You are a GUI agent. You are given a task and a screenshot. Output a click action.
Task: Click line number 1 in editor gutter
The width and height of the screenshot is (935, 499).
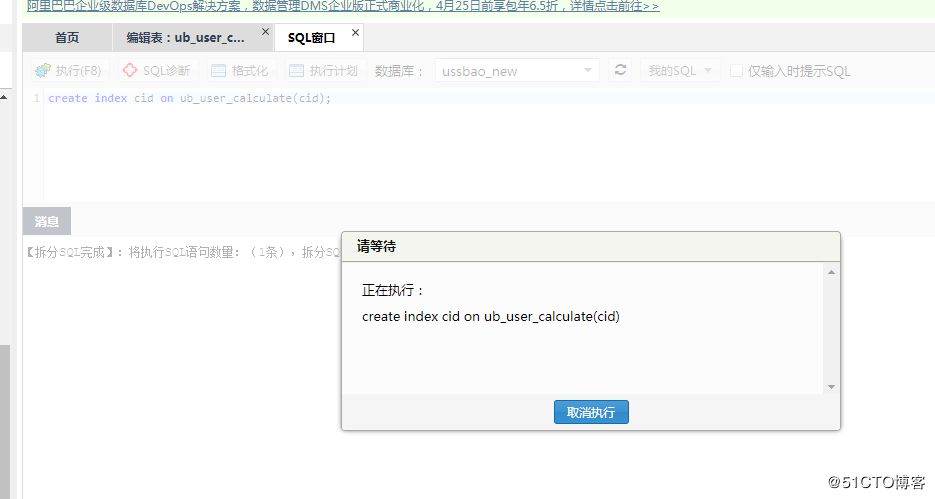tap(36, 98)
